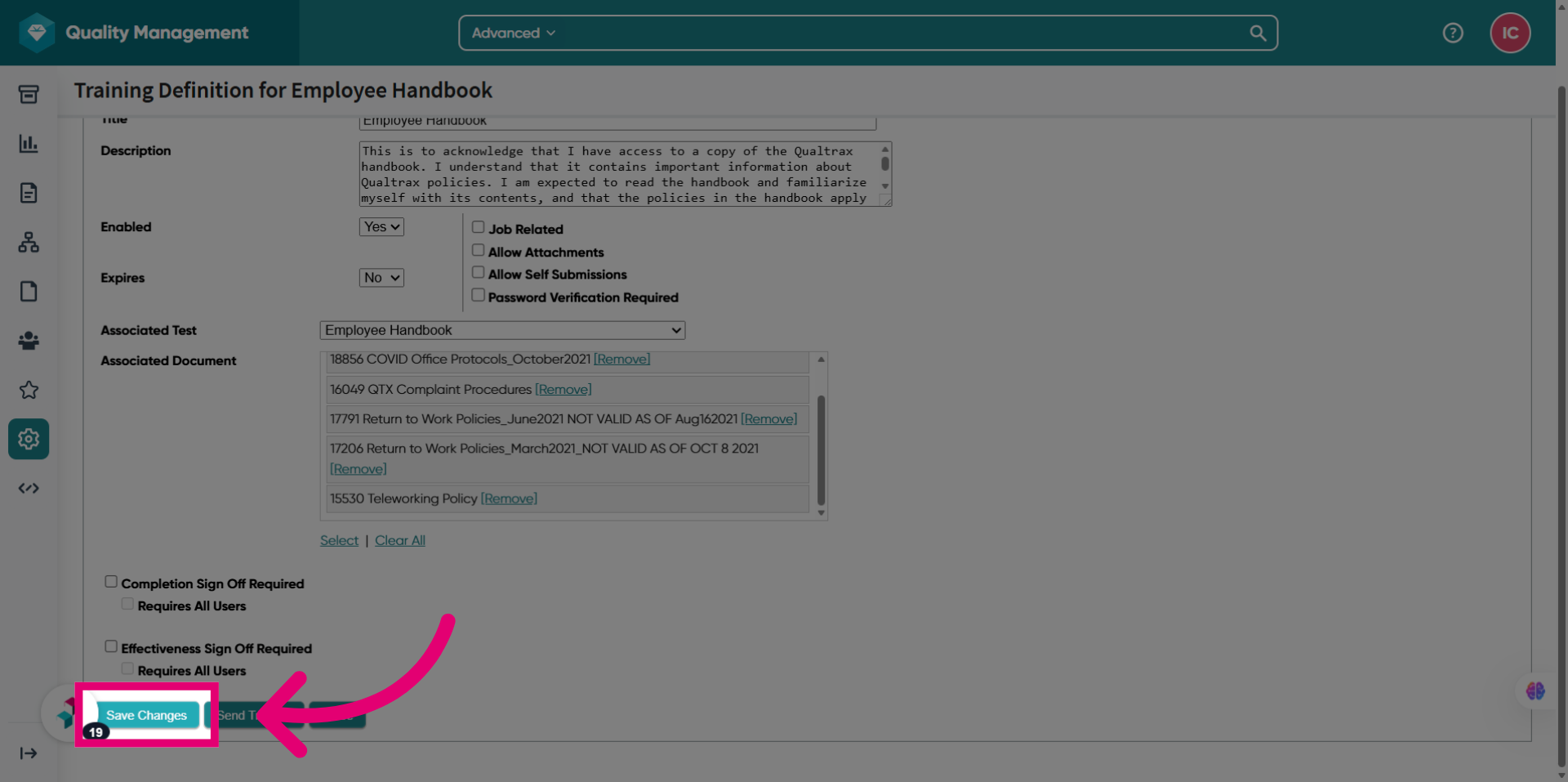The width and height of the screenshot is (1568, 782).
Task: Click the Save Changes button
Action: [x=147, y=715]
